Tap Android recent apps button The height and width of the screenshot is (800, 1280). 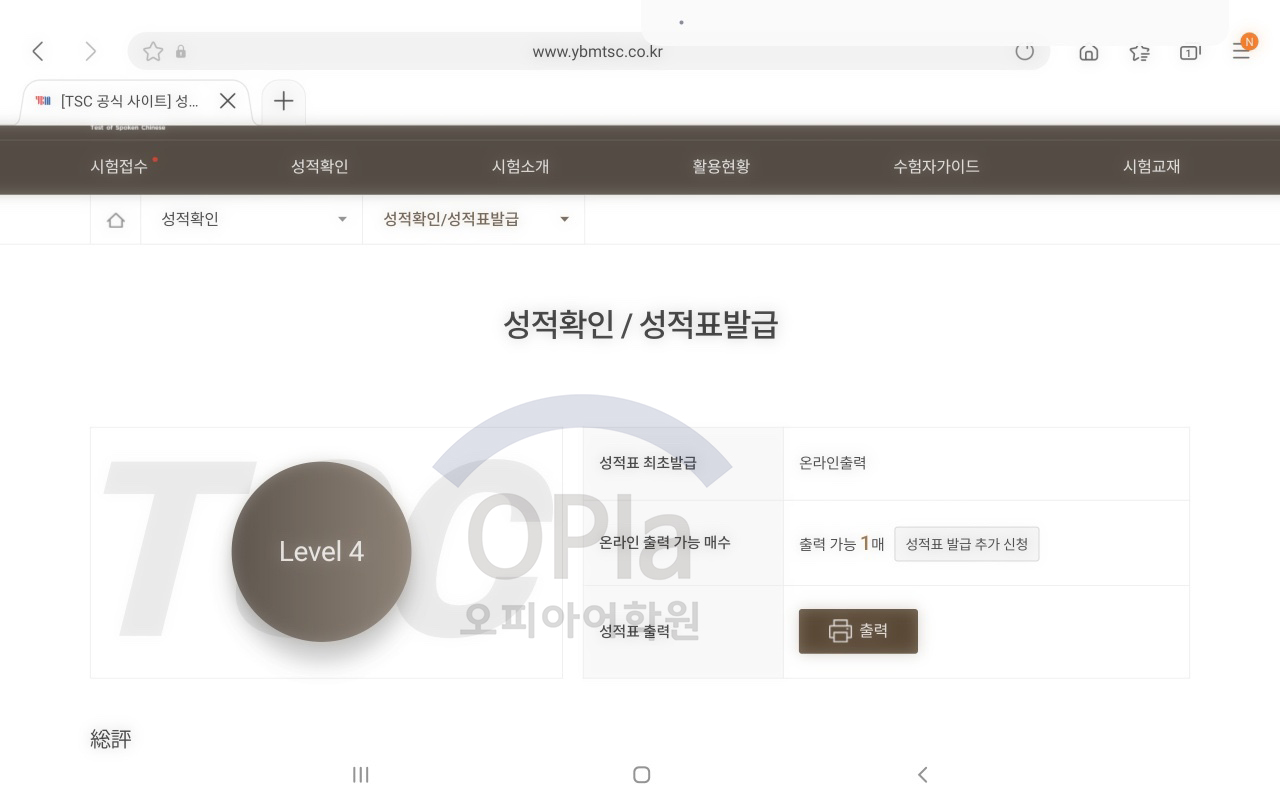pyautogui.click(x=361, y=775)
